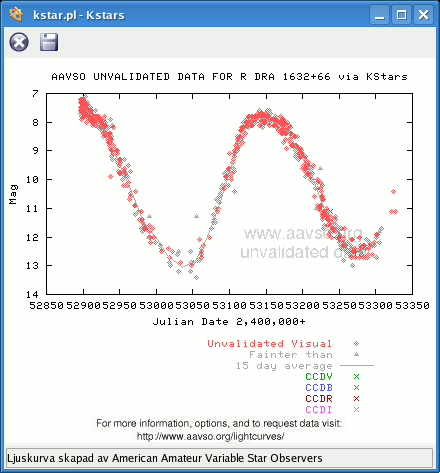Maximize the kstar.pl window
The height and width of the screenshot is (473, 440).
401,15
